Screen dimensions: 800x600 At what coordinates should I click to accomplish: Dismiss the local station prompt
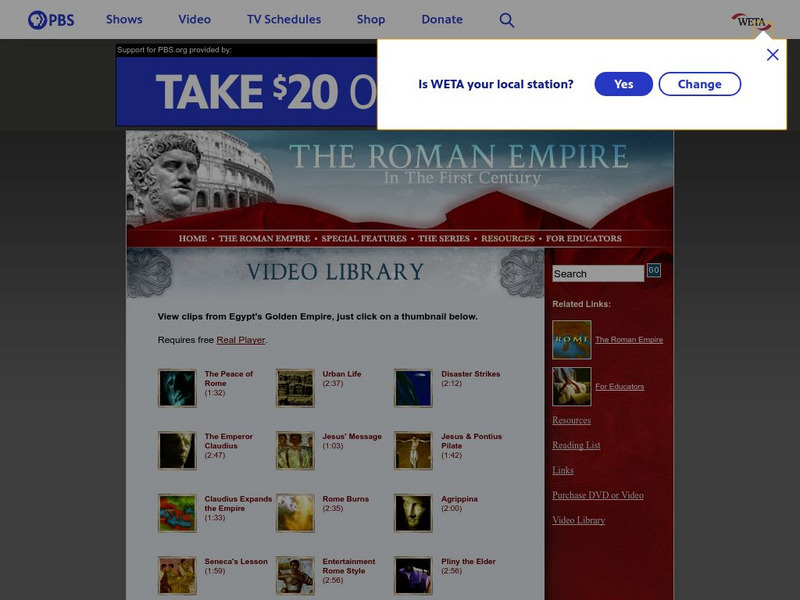[772, 54]
